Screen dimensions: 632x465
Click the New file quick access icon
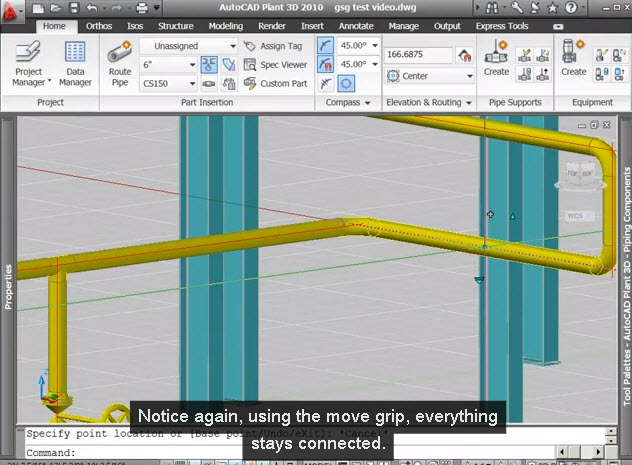pyautogui.click(x=38, y=8)
